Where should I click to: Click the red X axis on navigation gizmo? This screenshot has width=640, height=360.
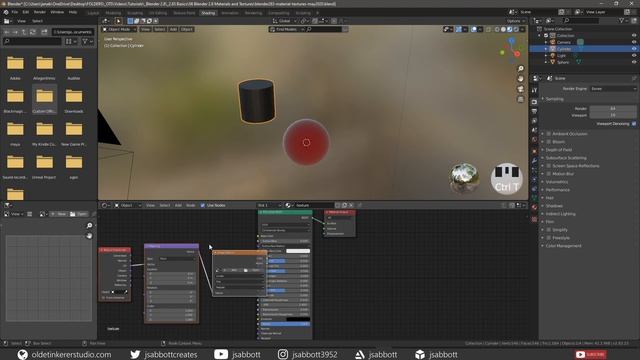click(517, 54)
